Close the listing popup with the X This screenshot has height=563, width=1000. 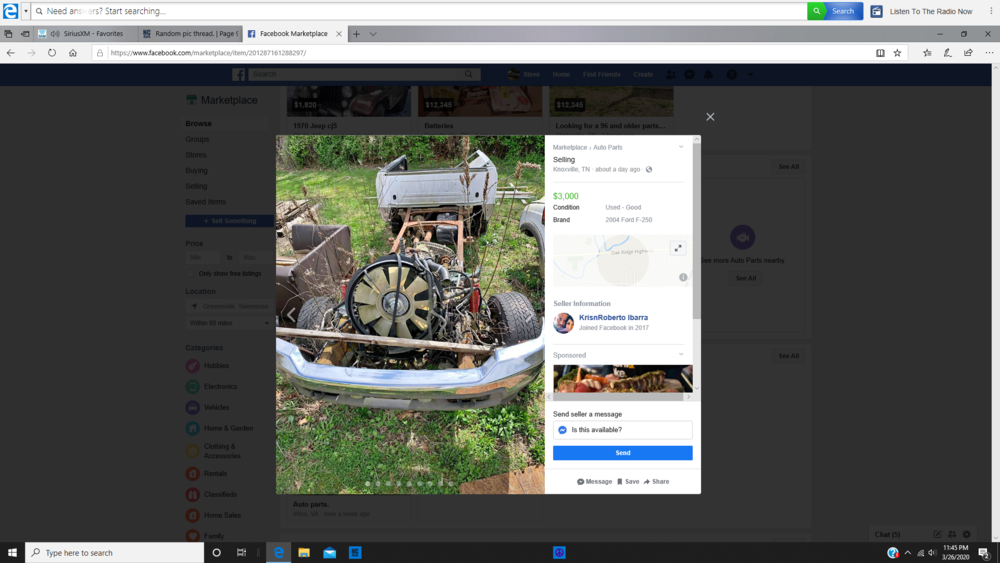tap(710, 117)
